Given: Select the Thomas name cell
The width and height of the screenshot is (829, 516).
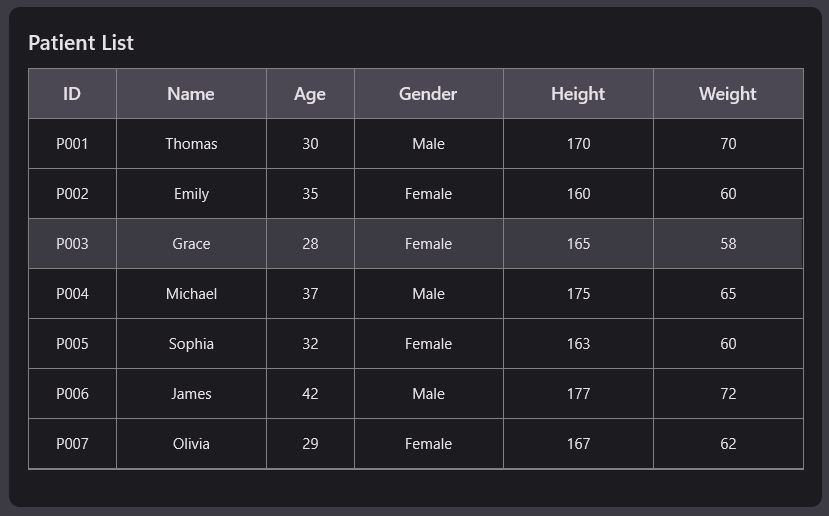Looking at the screenshot, I should 191,144.
